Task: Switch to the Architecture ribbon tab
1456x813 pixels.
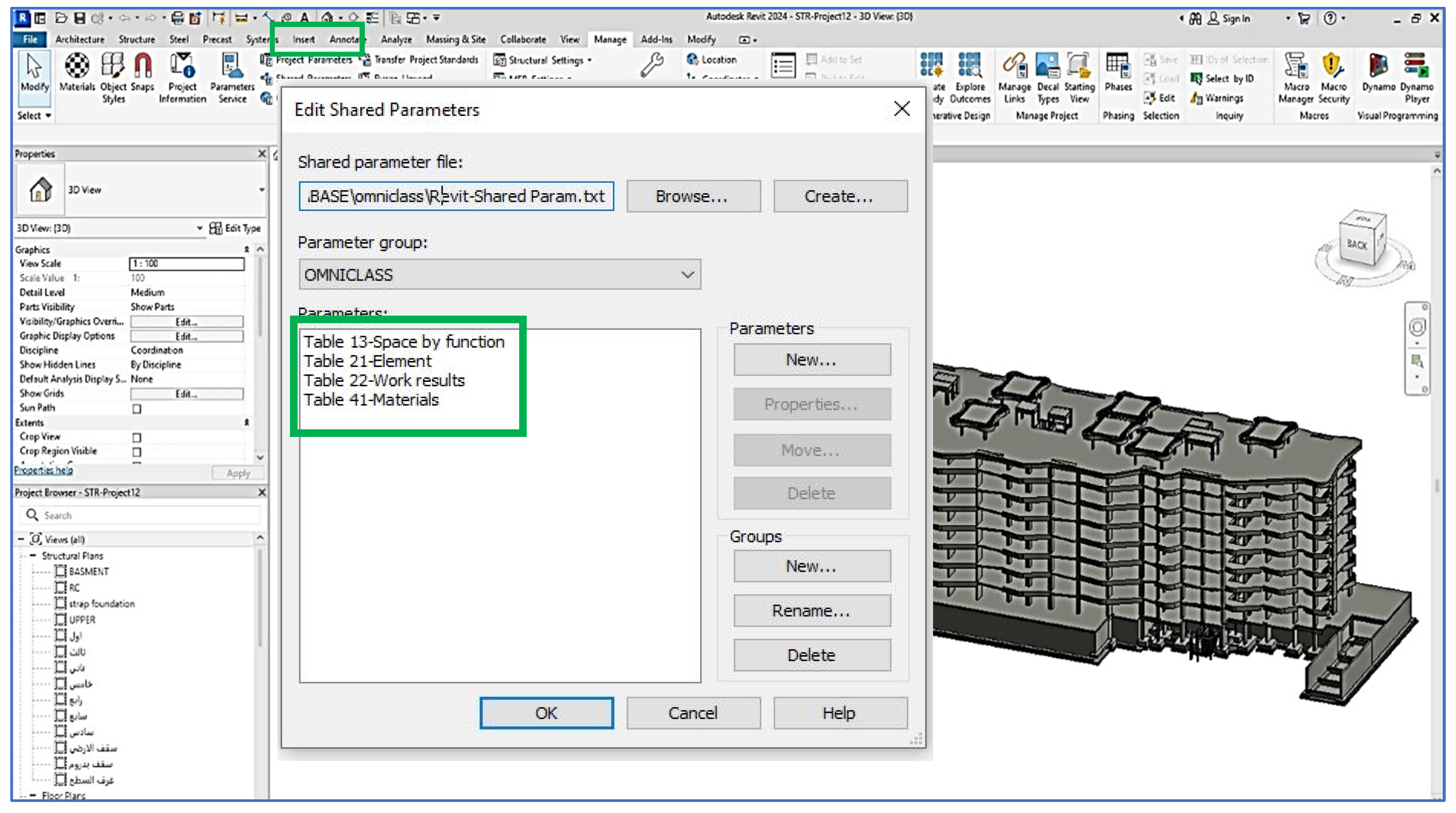Action: point(79,40)
